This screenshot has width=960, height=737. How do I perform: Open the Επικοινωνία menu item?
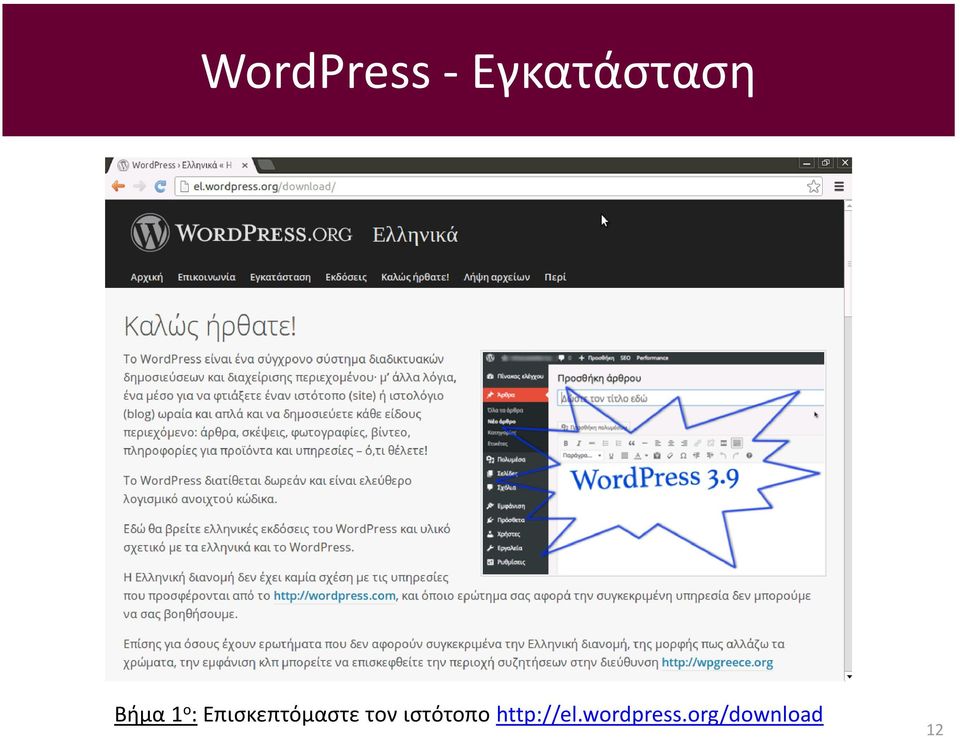point(206,277)
